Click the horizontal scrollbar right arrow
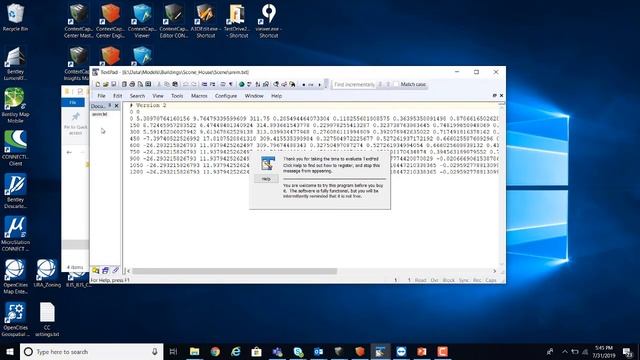Image resolution: width=640 pixels, height=360 pixels. [494, 271]
